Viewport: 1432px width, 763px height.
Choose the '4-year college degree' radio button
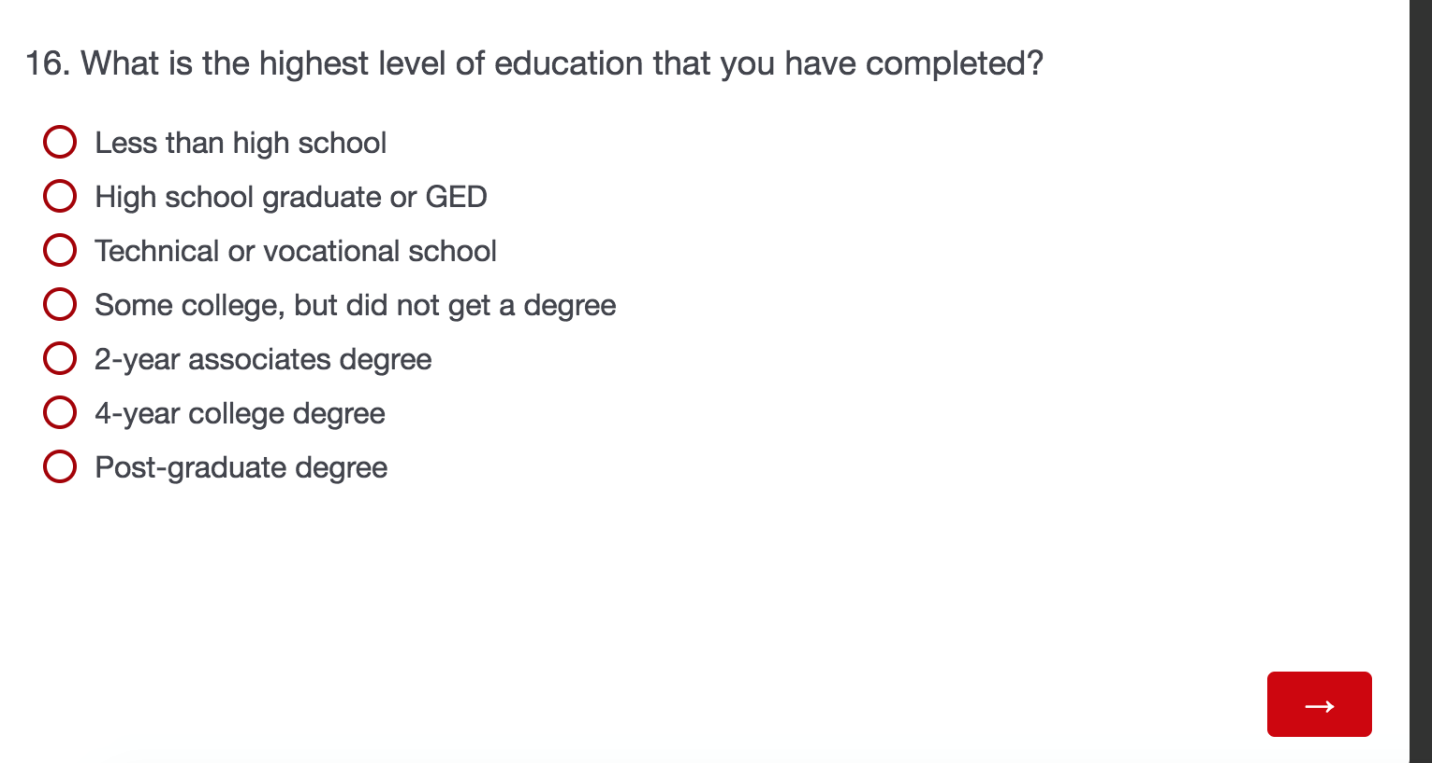pyautogui.click(x=60, y=413)
